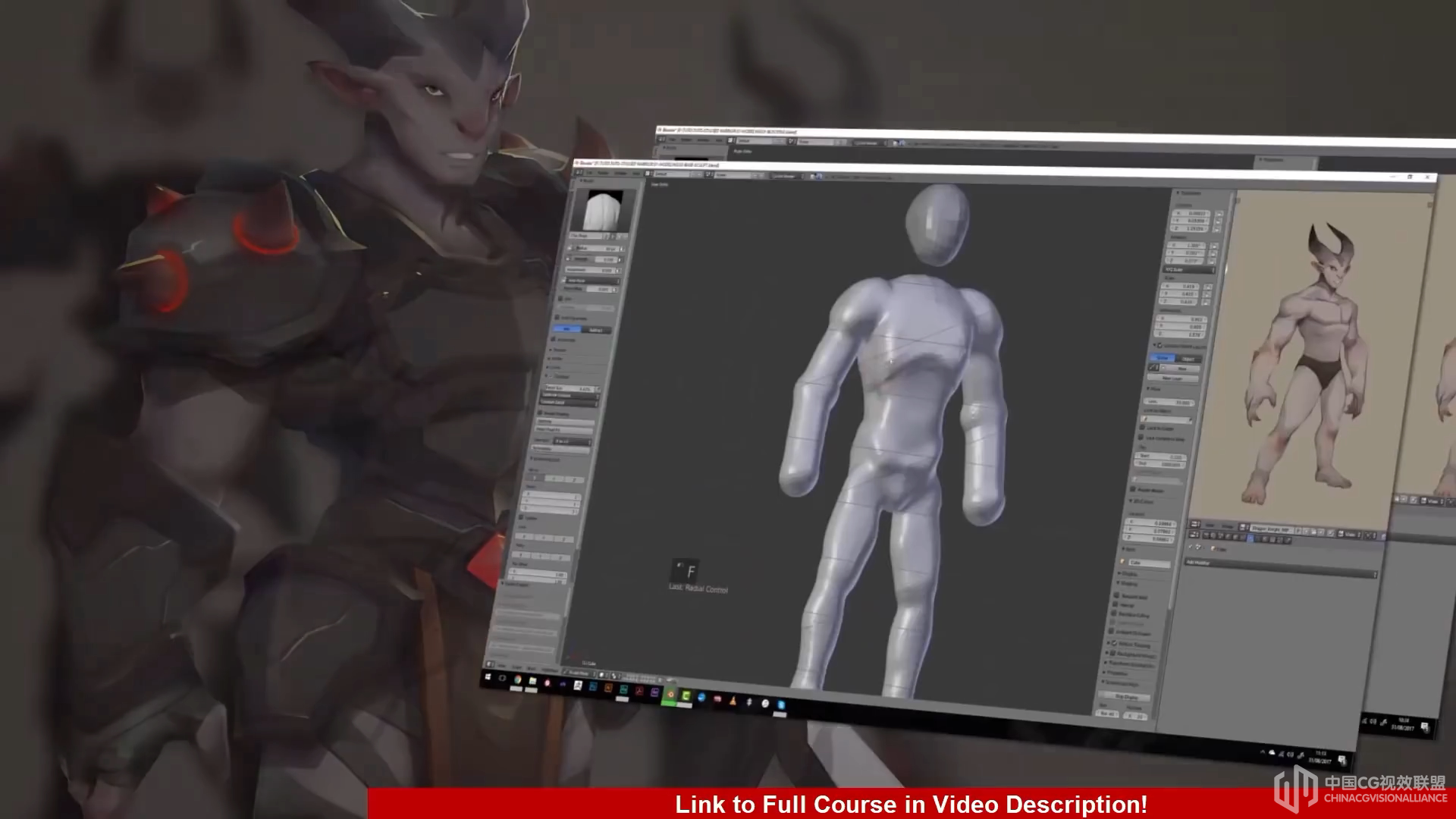Expand the Stroke panel

click(x=555, y=359)
